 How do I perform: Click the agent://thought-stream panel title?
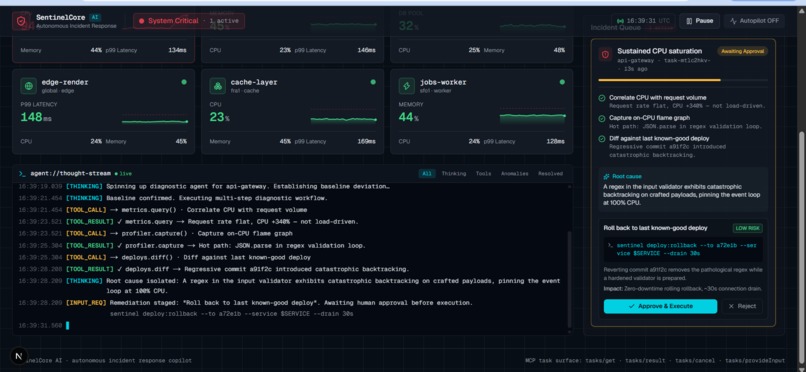coord(71,174)
